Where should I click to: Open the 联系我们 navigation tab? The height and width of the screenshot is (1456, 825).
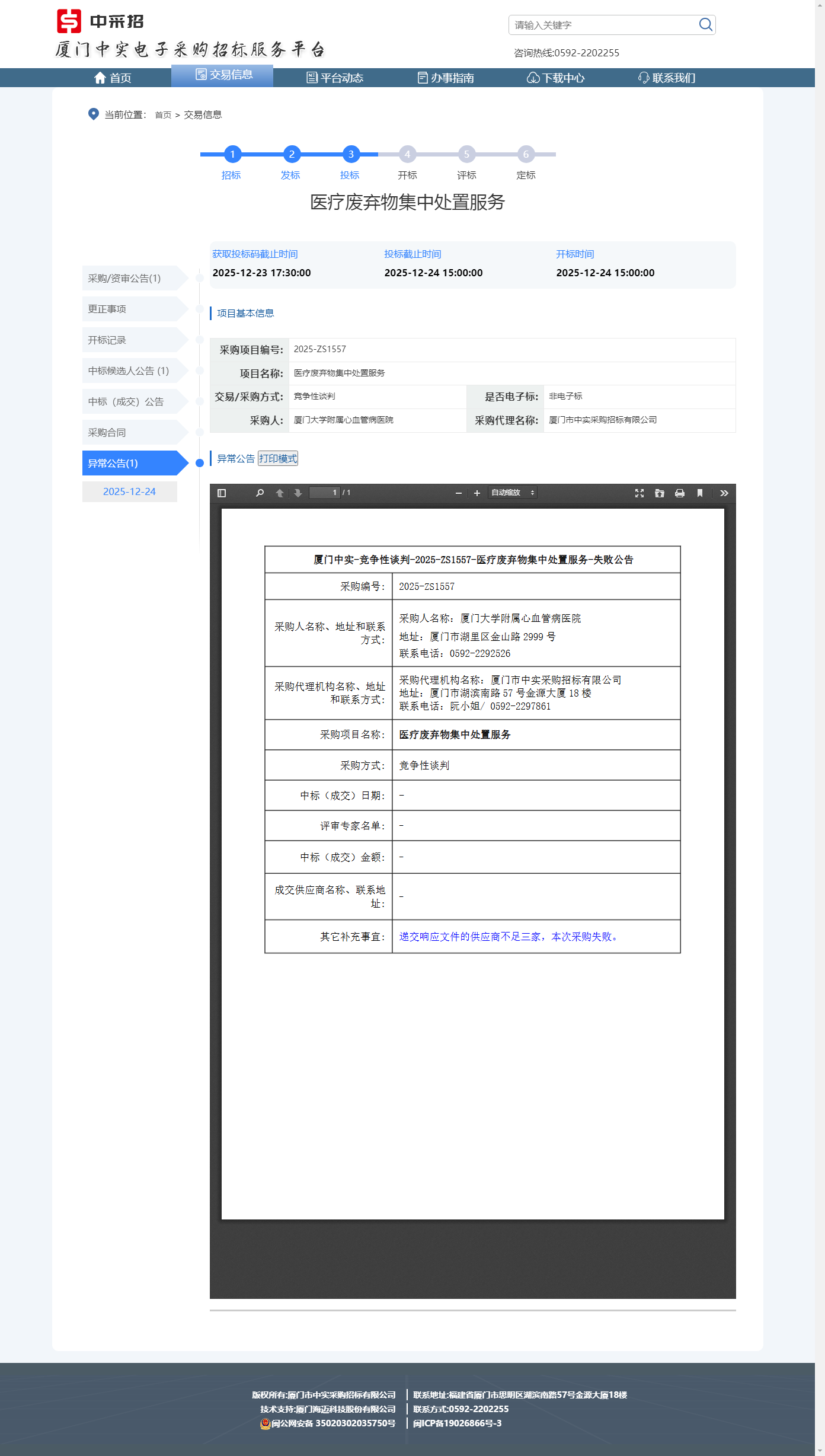[667, 78]
